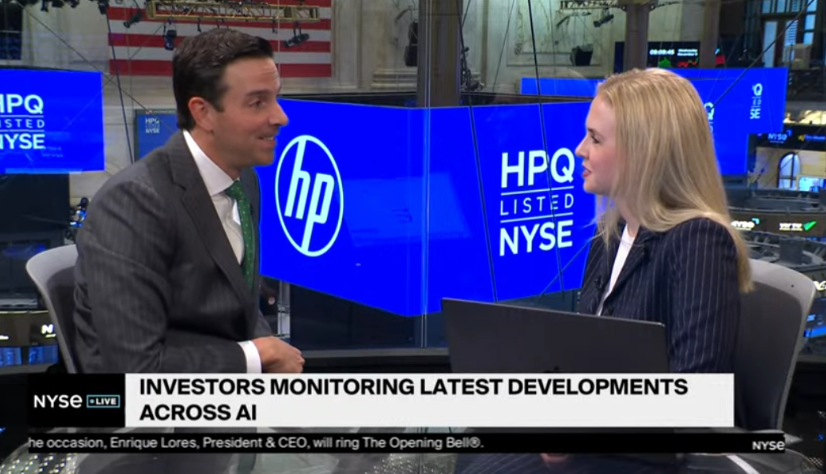
Task: Click the headline about AI developments
Action: tap(412, 399)
